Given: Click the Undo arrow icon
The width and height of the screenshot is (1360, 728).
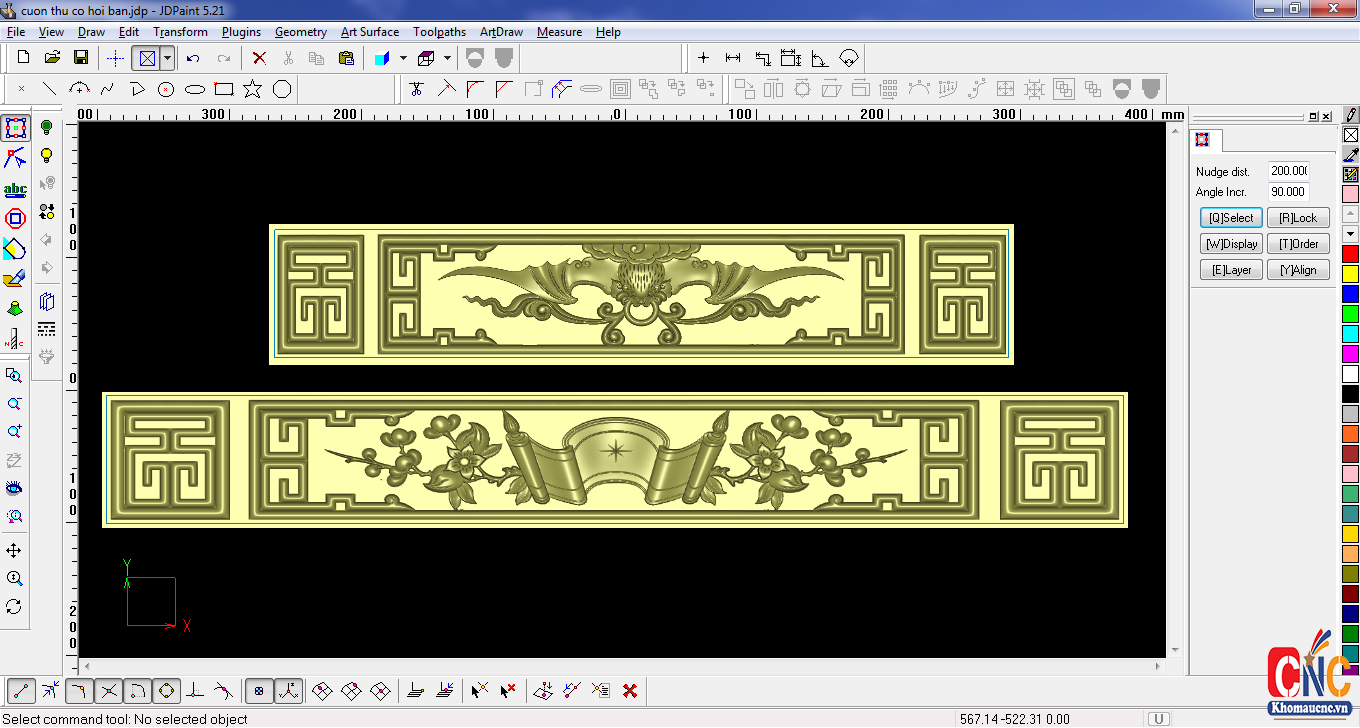Looking at the screenshot, I should pos(193,58).
